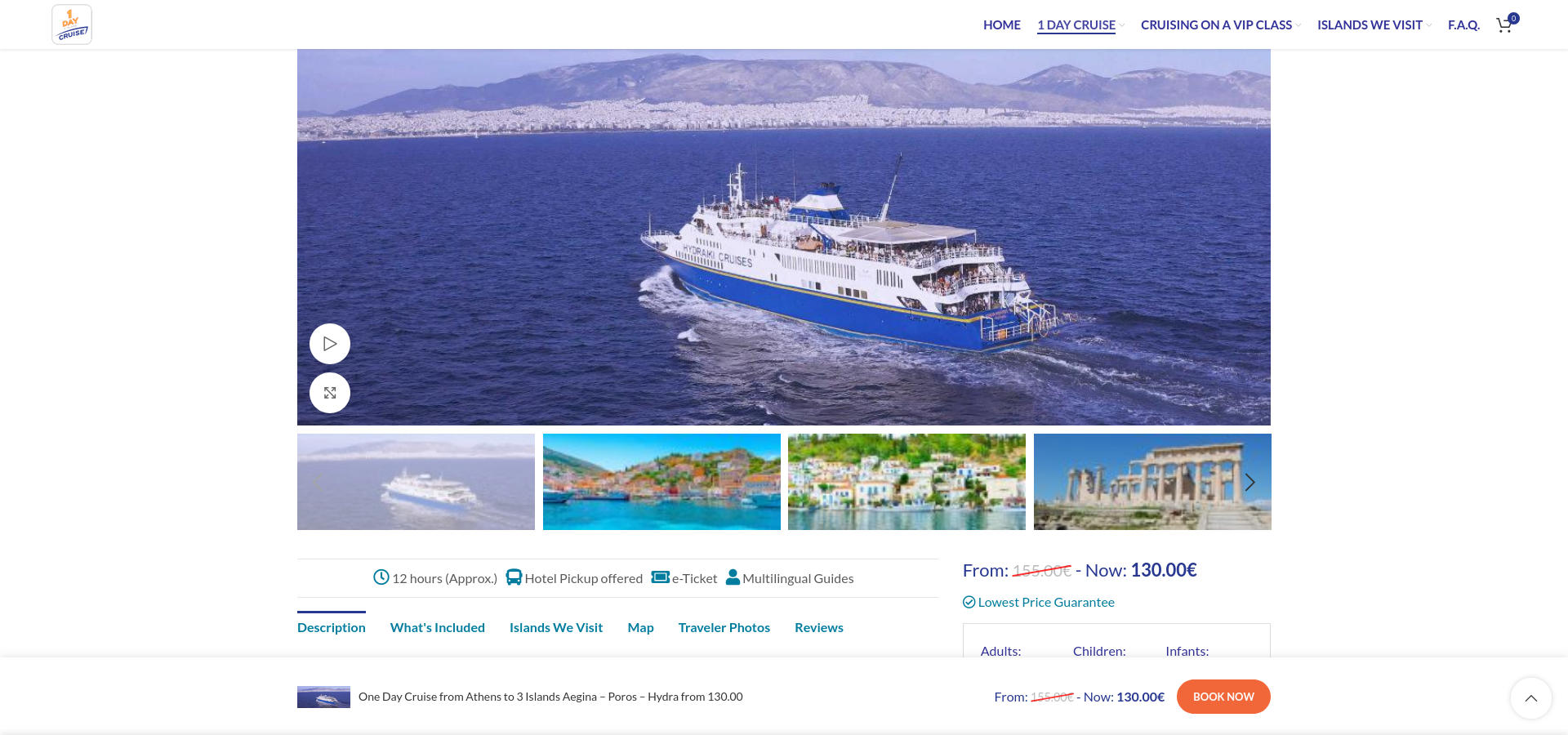
Task: Play the cruise video
Action: (330, 344)
